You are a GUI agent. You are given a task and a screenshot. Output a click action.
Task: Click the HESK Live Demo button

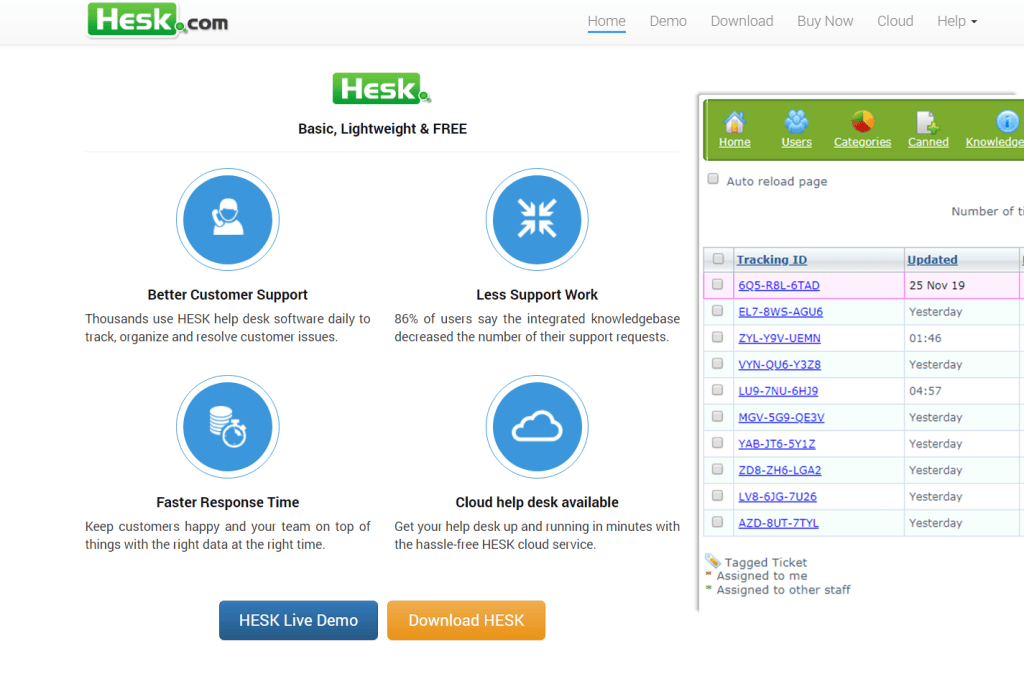coord(298,620)
